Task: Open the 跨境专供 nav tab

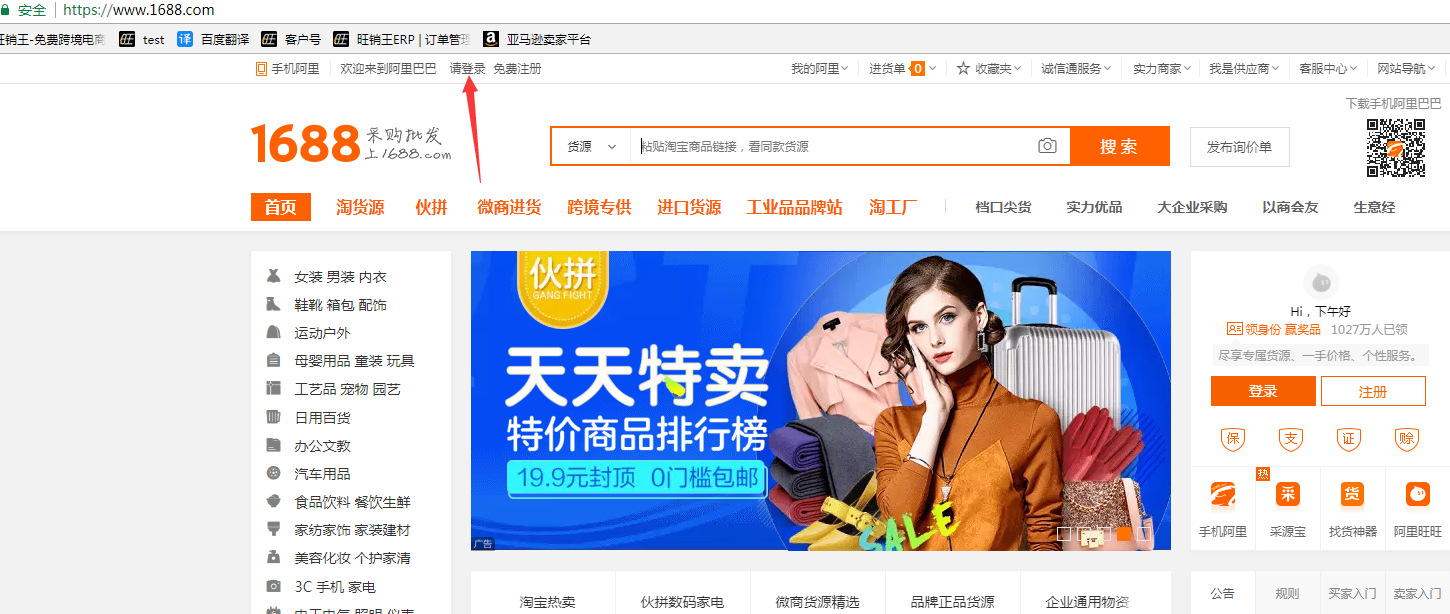Action: [x=599, y=207]
